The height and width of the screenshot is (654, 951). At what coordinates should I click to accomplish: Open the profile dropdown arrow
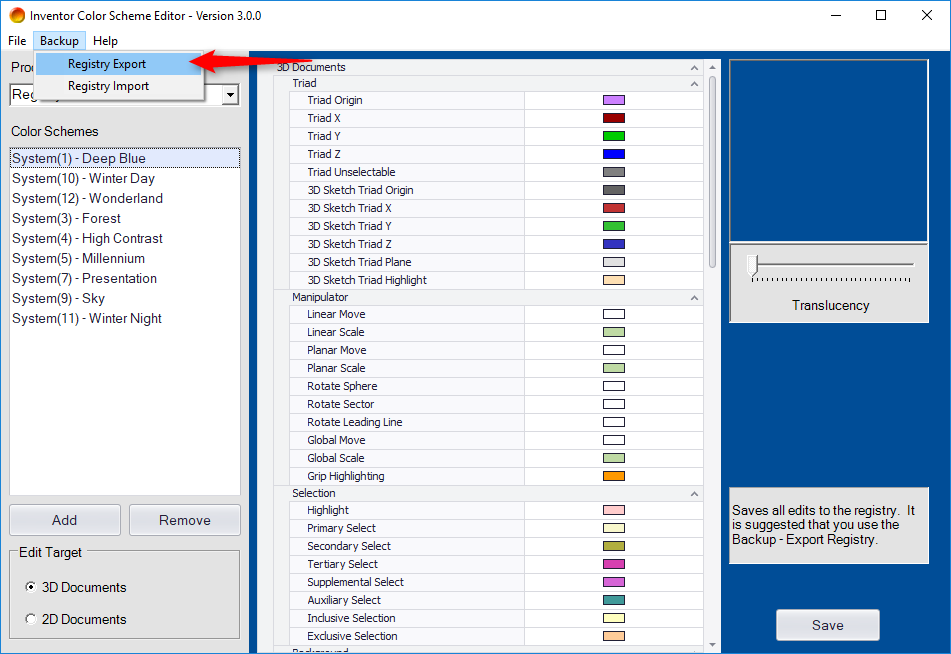click(x=230, y=95)
